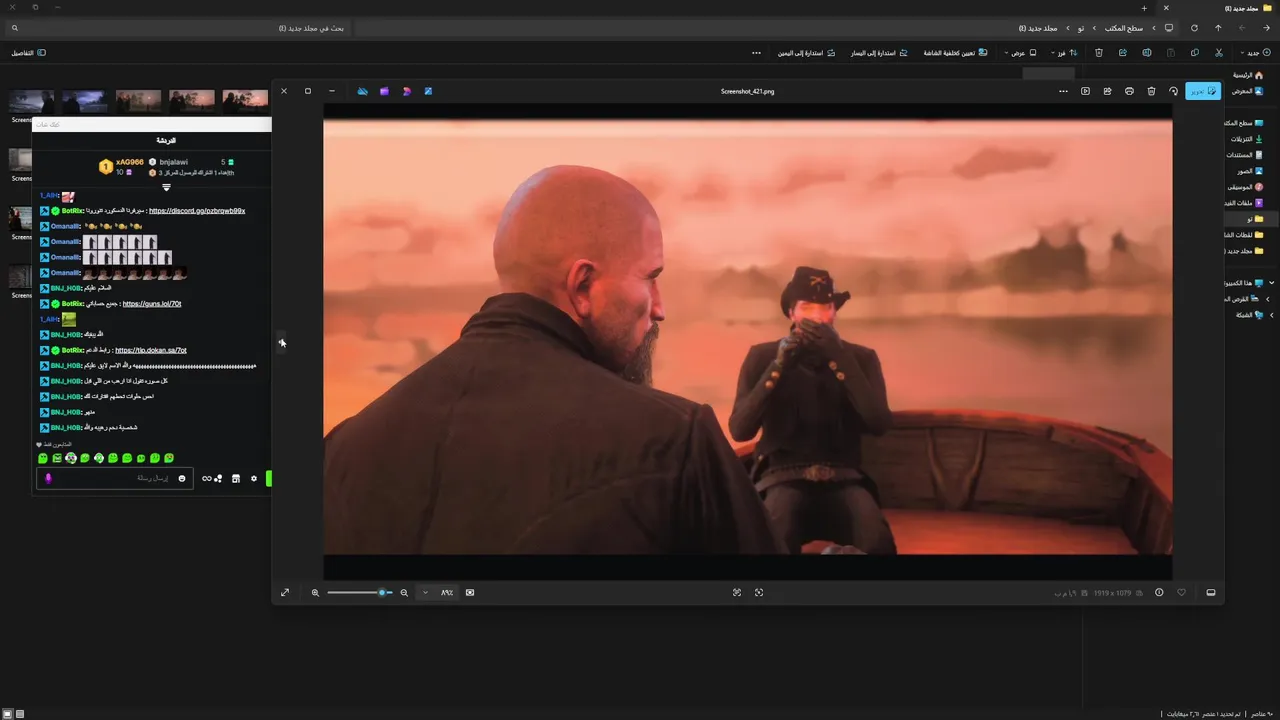This screenshot has width=1280, height=720.
Task: Click the chat message input field
Action: click(x=115, y=478)
